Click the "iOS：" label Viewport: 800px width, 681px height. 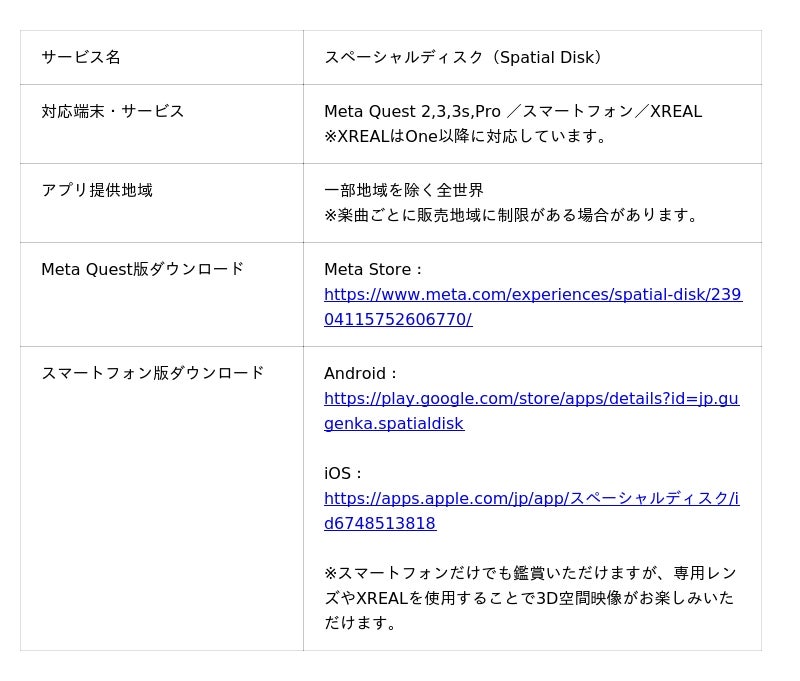(x=344, y=473)
